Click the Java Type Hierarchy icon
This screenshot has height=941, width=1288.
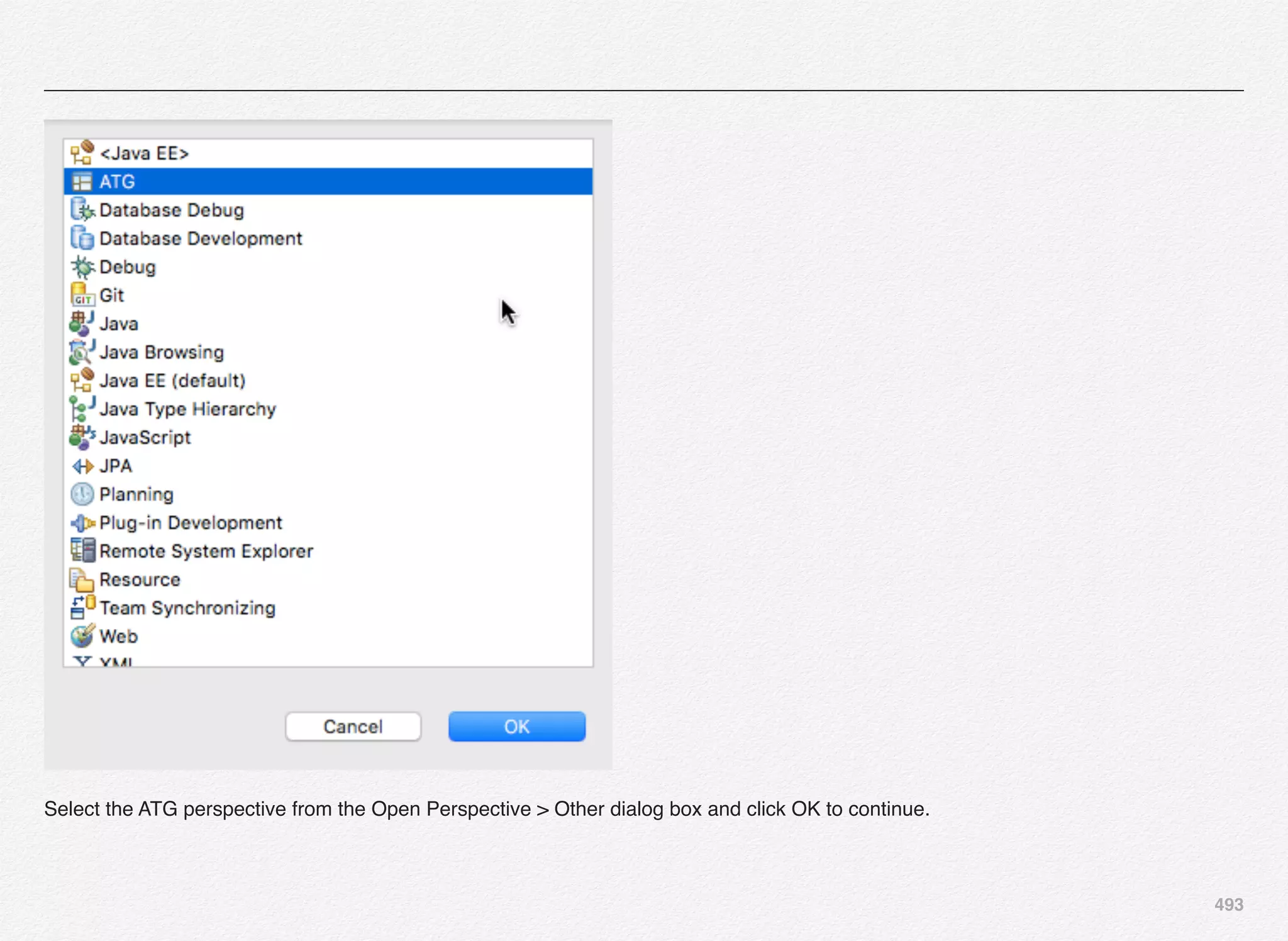tap(82, 409)
